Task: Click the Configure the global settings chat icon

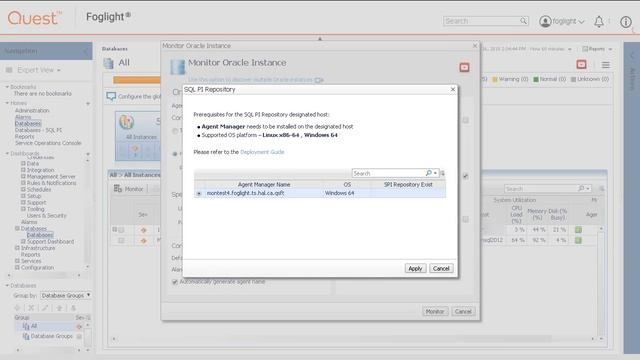Action: [x=111, y=96]
